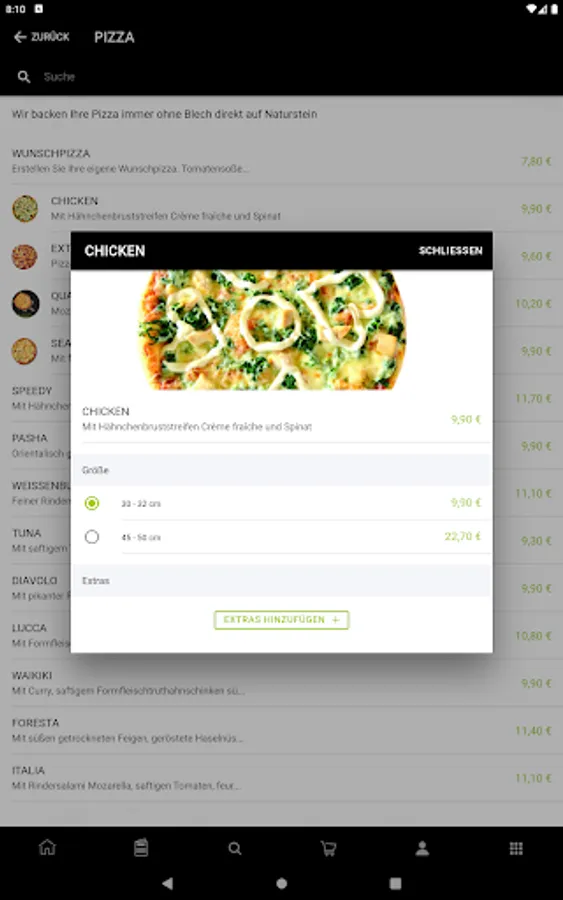The width and height of the screenshot is (563, 900).
Task: Go back with the Zurück arrow
Action: 41,37
